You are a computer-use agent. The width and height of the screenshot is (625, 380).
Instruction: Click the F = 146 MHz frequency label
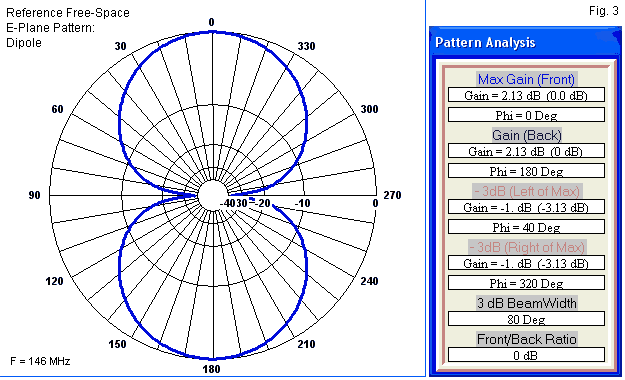pos(40,361)
